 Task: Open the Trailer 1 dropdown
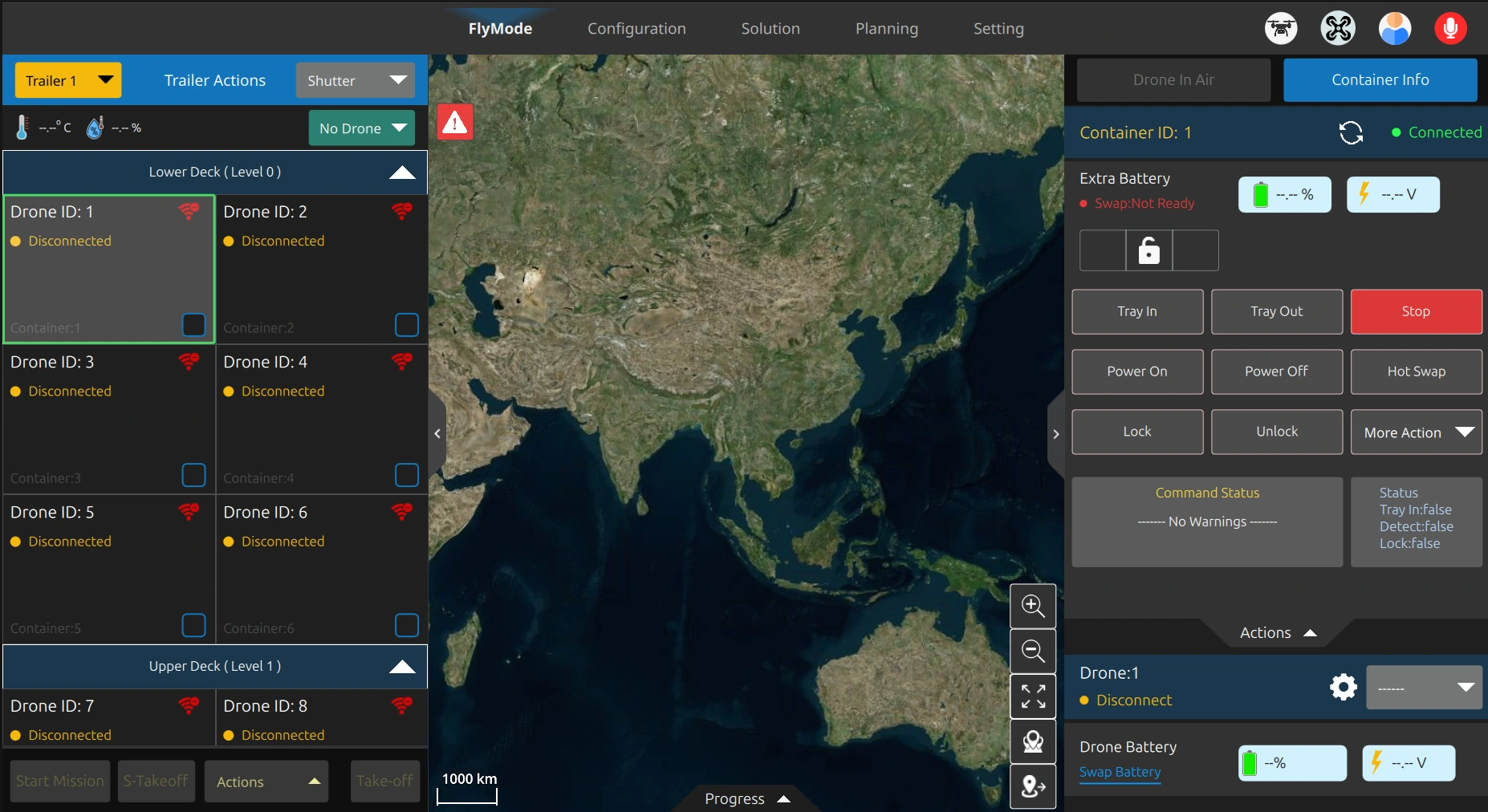[x=68, y=80]
